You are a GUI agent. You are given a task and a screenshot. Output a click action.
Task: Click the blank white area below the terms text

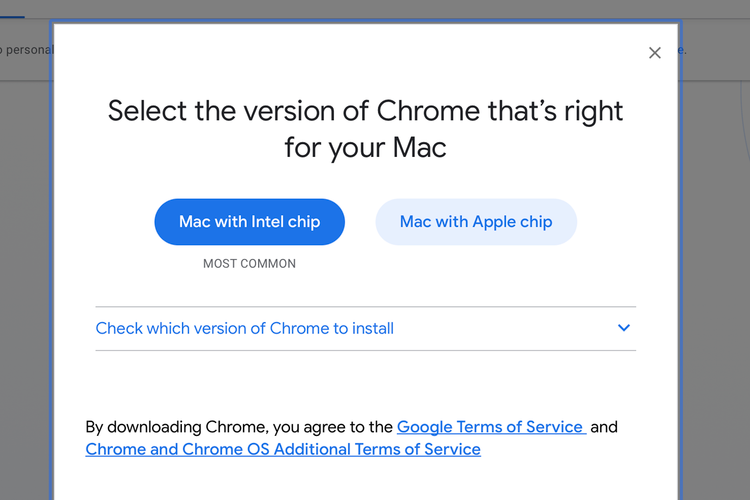[365, 482]
